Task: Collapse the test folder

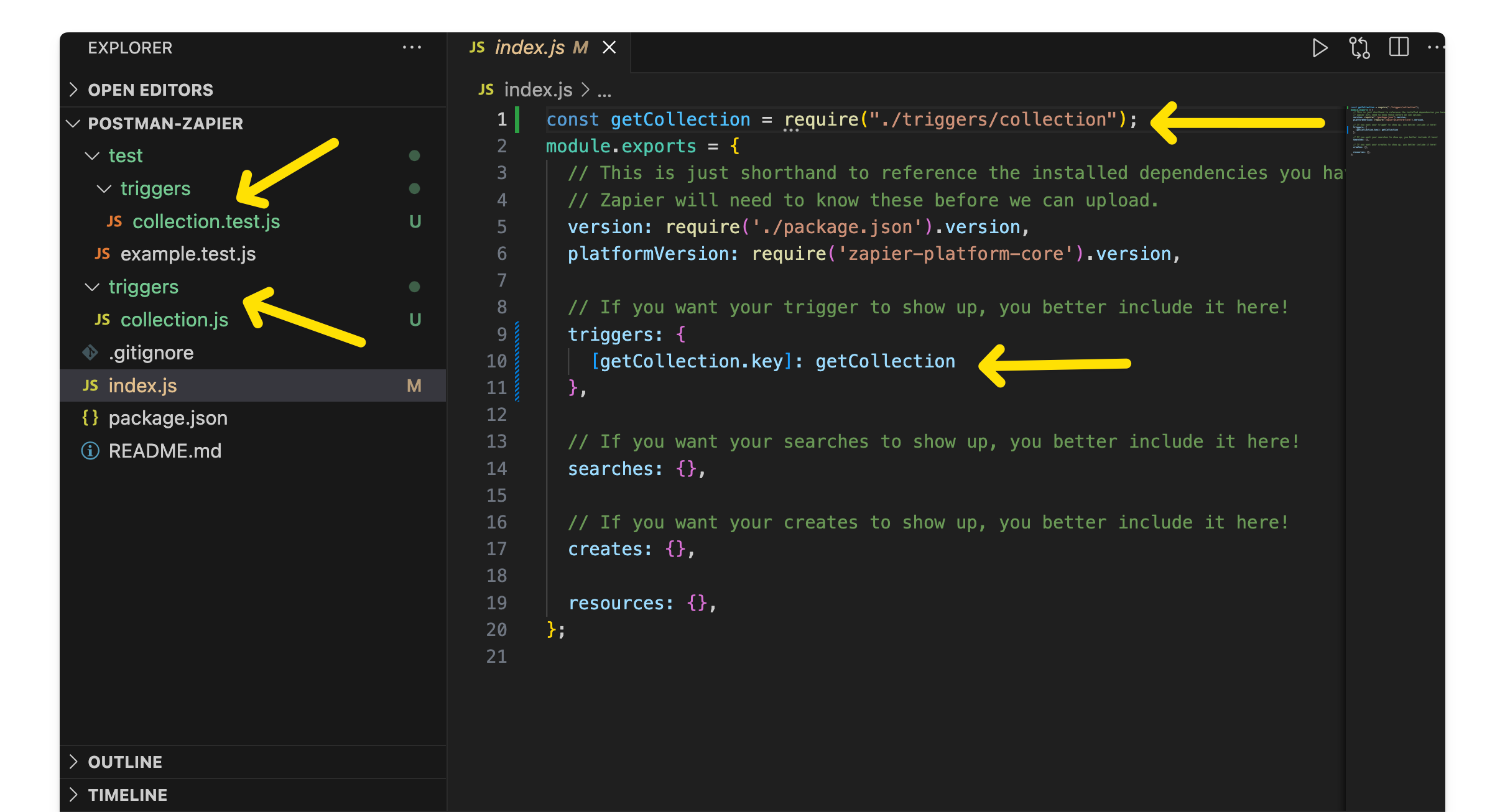Action: click(125, 155)
